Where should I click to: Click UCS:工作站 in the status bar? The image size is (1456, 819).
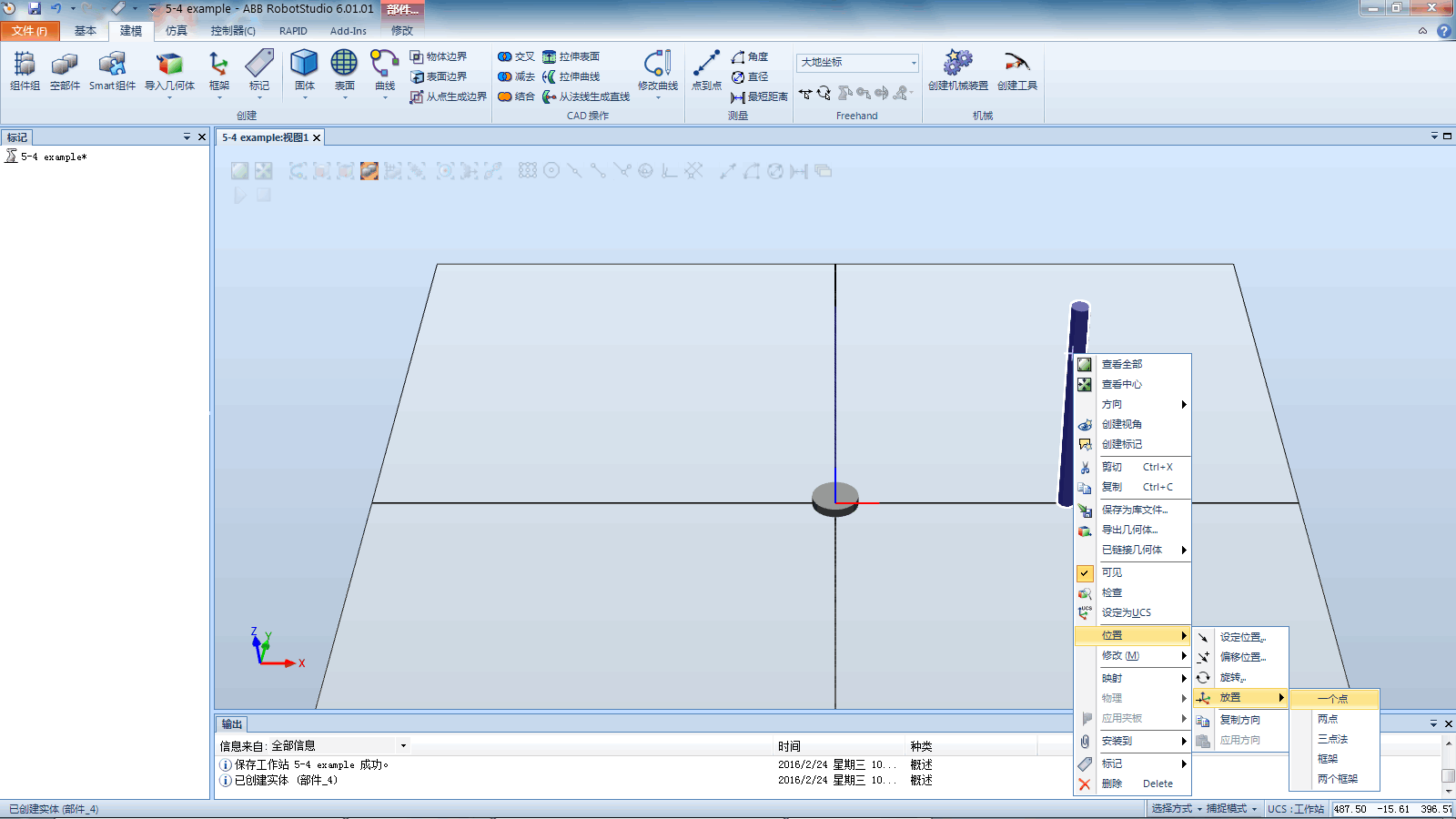click(x=1296, y=808)
